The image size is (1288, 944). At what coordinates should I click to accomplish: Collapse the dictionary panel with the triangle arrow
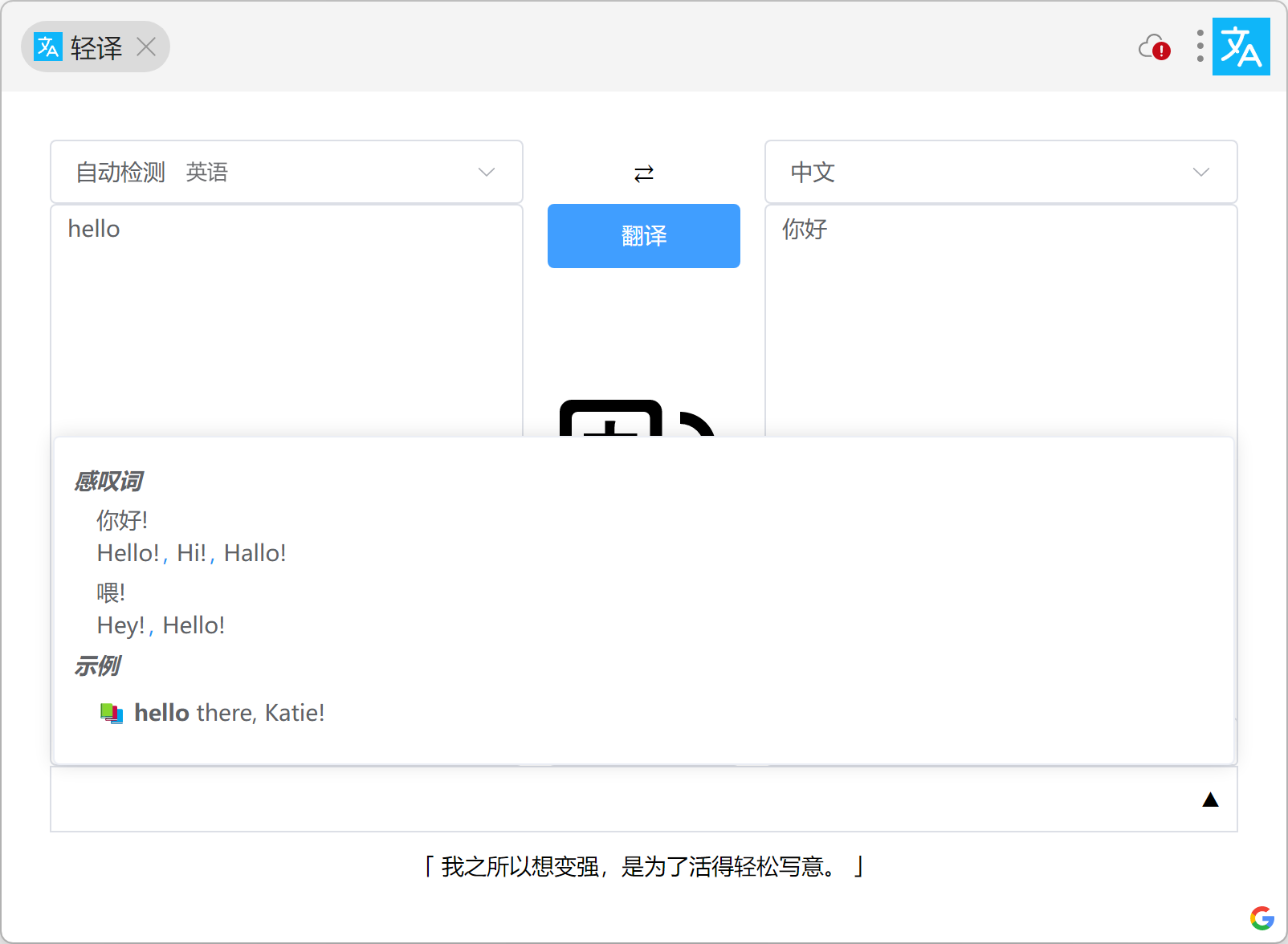point(1210,800)
